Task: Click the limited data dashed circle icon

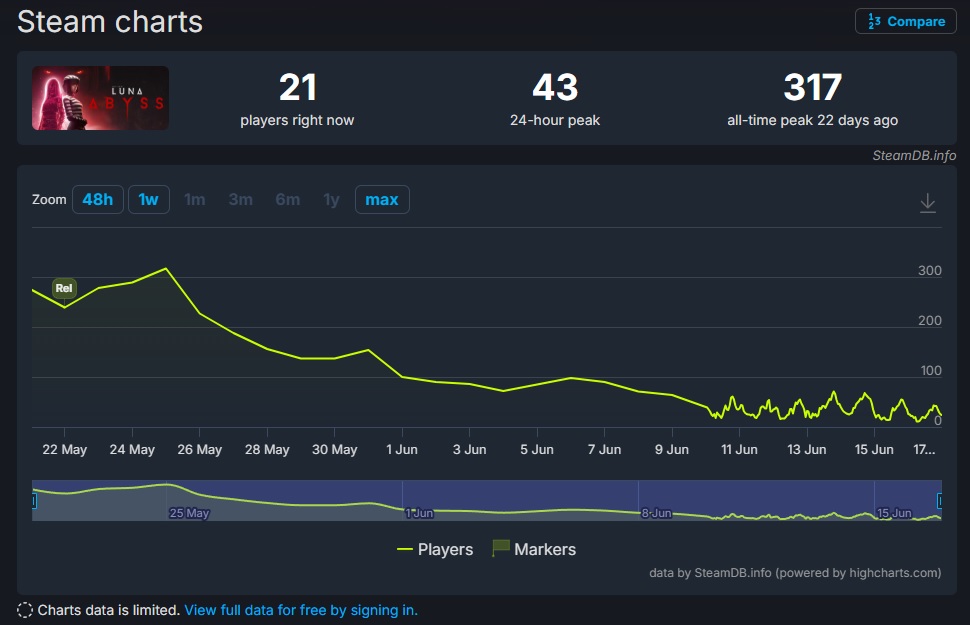Action: click(25, 610)
